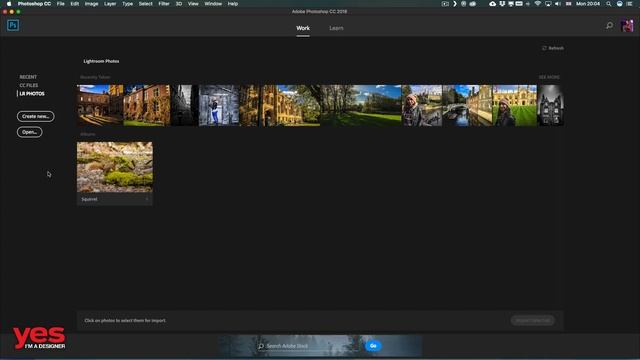Click the Wi-Fi status icon
The height and width of the screenshot is (360, 640).
[x=538, y=4]
